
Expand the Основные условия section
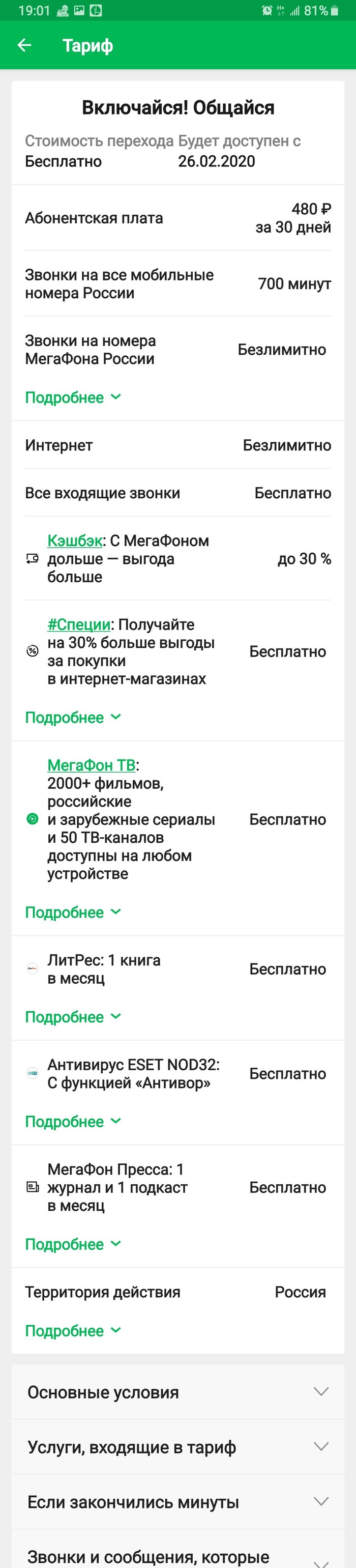point(177,1392)
